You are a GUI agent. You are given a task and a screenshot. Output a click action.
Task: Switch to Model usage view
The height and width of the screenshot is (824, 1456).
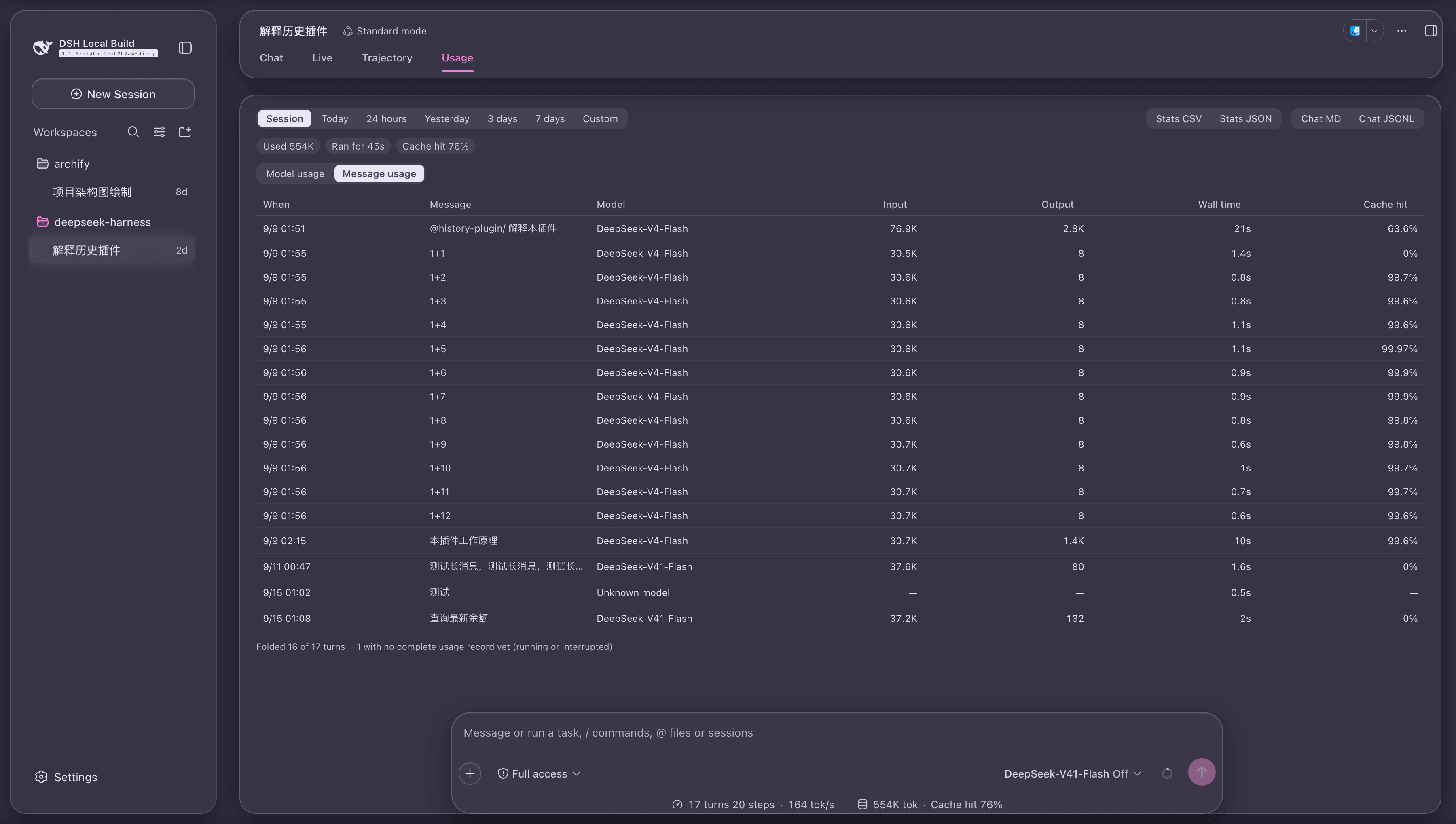[295, 174]
